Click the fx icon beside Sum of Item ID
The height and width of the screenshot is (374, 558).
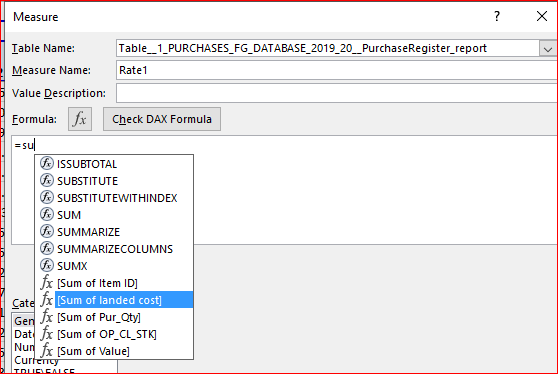point(47,283)
